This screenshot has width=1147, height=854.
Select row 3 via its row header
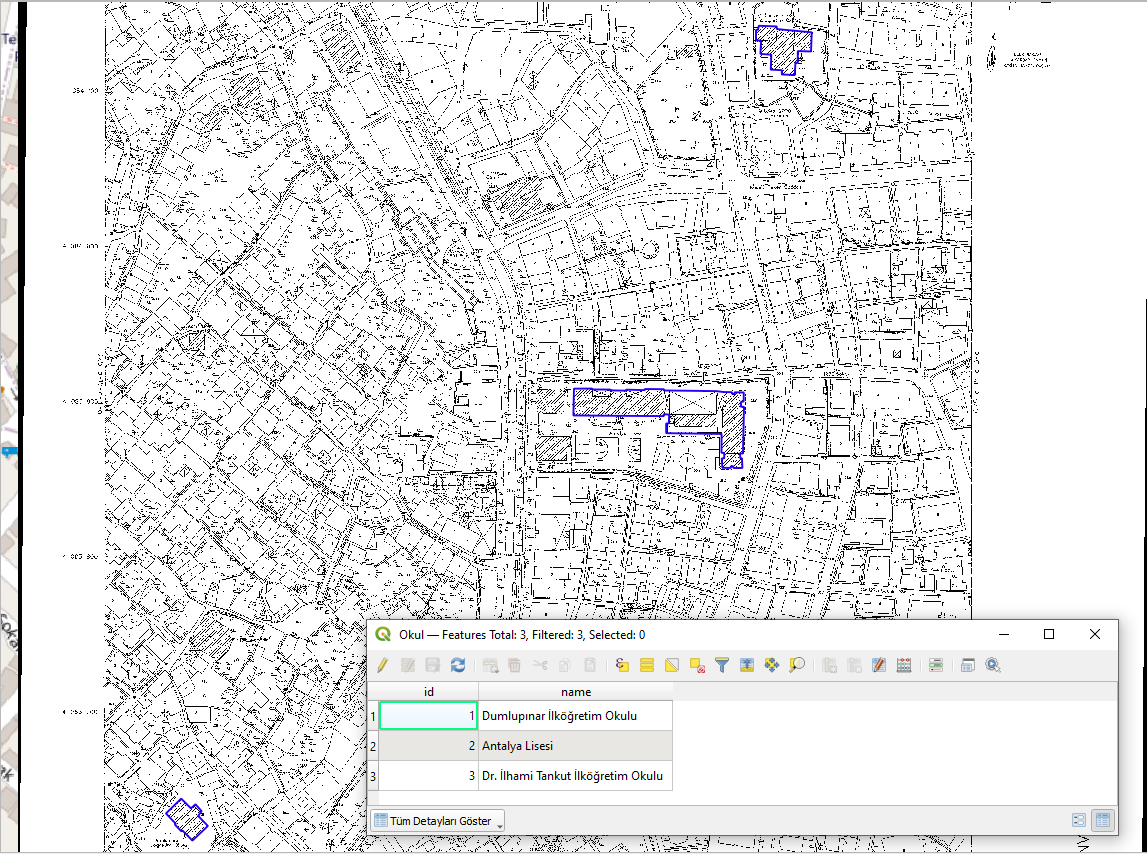(x=373, y=776)
